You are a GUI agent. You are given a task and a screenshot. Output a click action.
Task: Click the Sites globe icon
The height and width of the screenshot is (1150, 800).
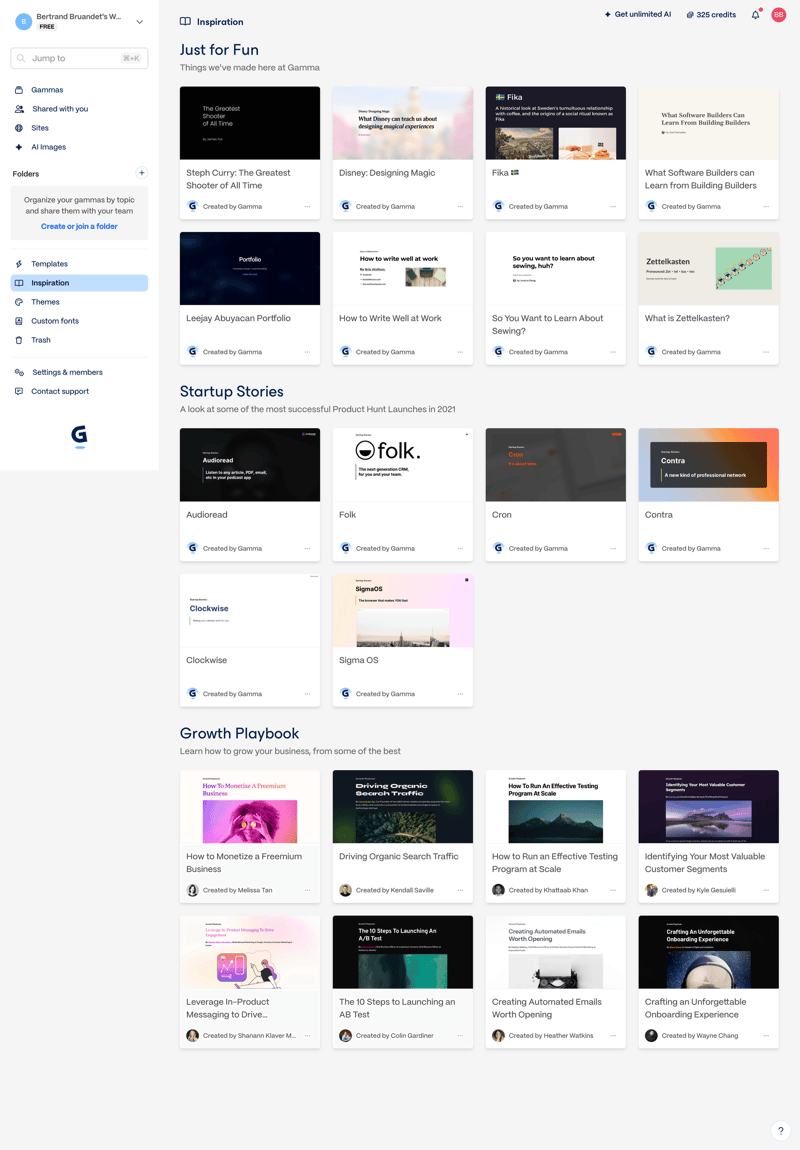point(19,128)
